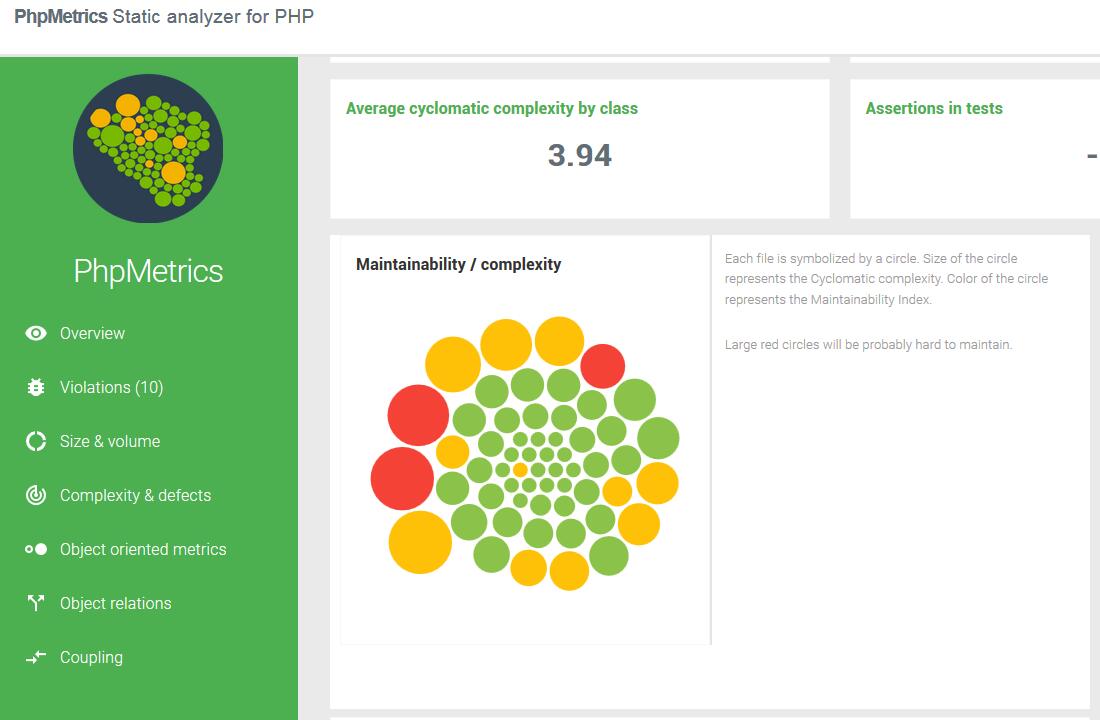Click the Complexity & defects radar icon
The image size is (1100, 720).
[36, 495]
